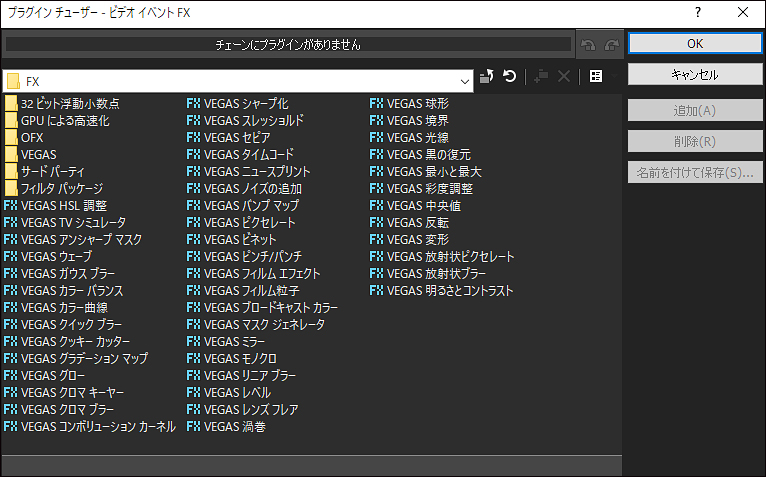Image resolution: width=766 pixels, height=477 pixels.
Task: Select VEGAS セピア plugin
Action: click(x=229, y=138)
